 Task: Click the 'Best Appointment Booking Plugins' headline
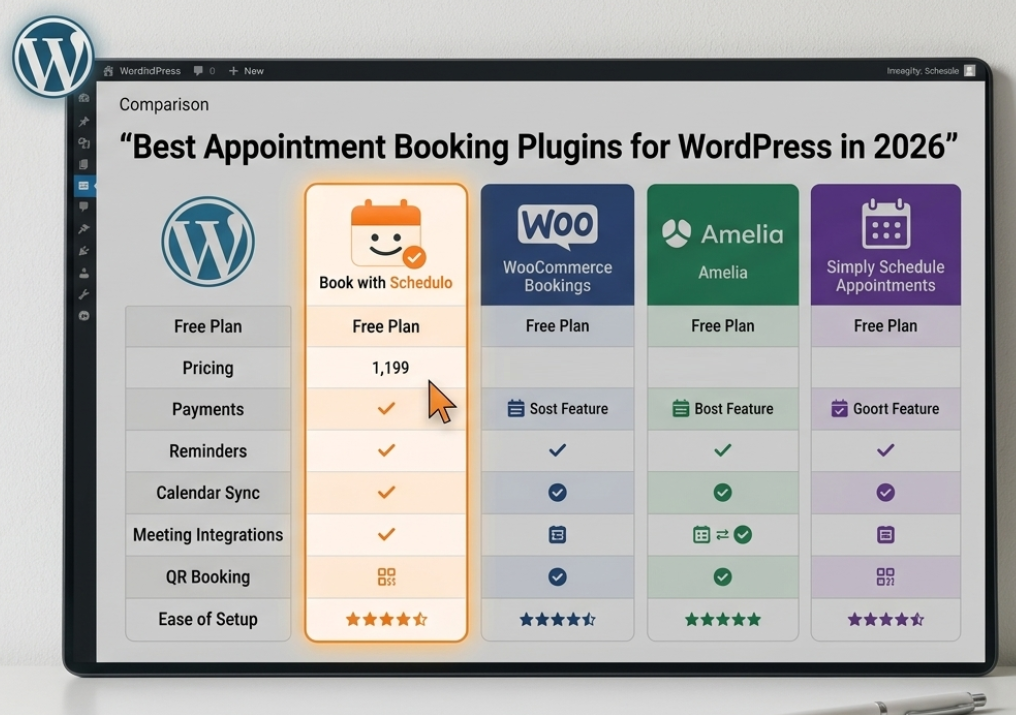(x=538, y=147)
